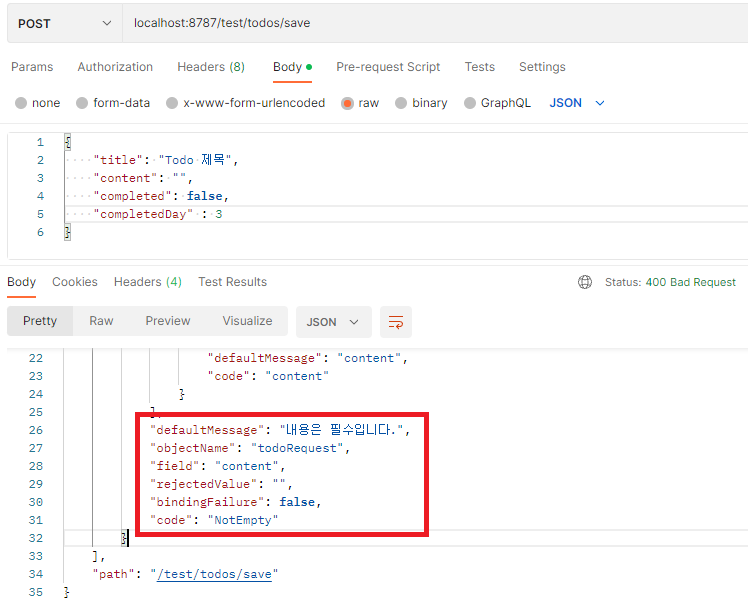Select the Pretty response view
Image resolution: width=748 pixels, height=608 pixels.
tap(40, 321)
